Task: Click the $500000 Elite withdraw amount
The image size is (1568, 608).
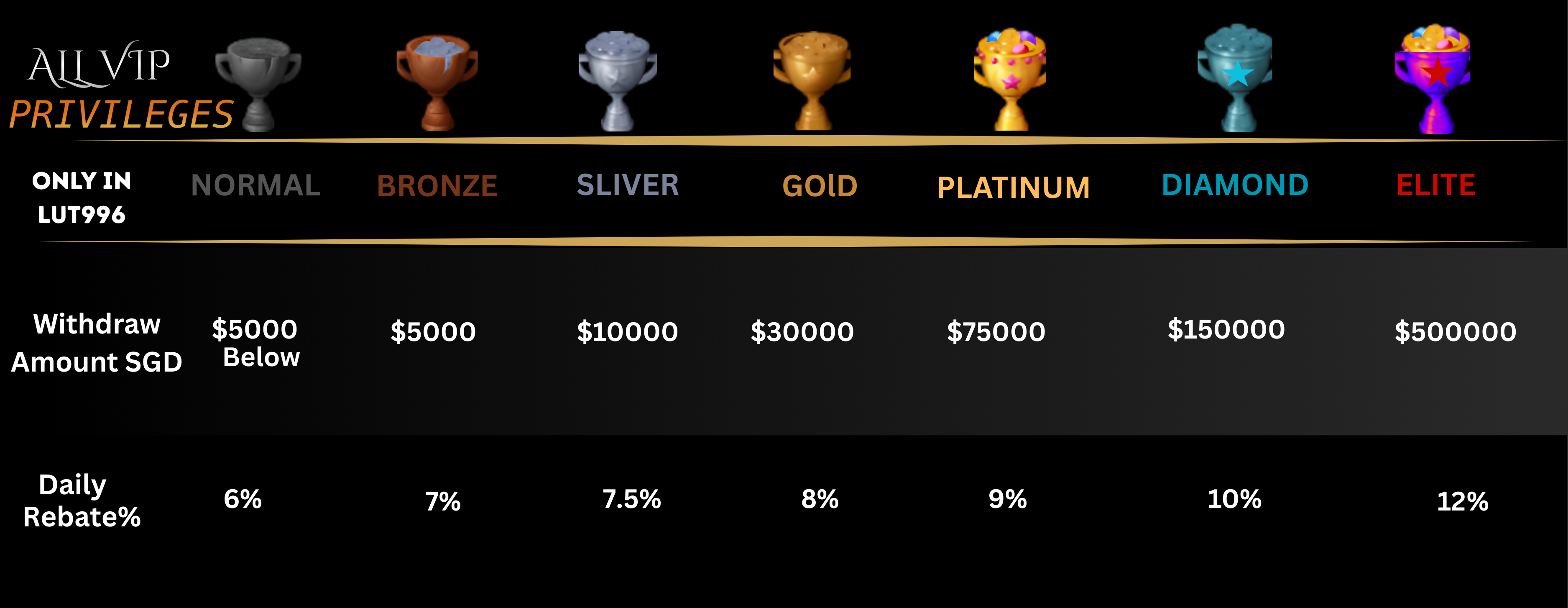Action: coord(1456,331)
